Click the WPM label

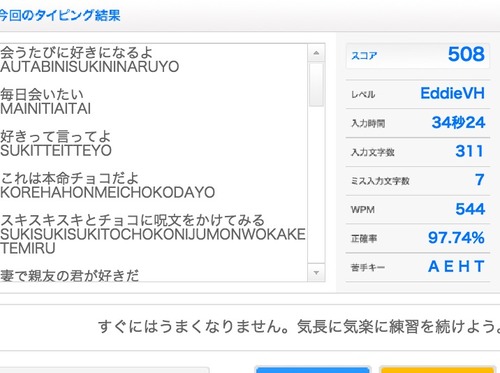click(x=363, y=210)
